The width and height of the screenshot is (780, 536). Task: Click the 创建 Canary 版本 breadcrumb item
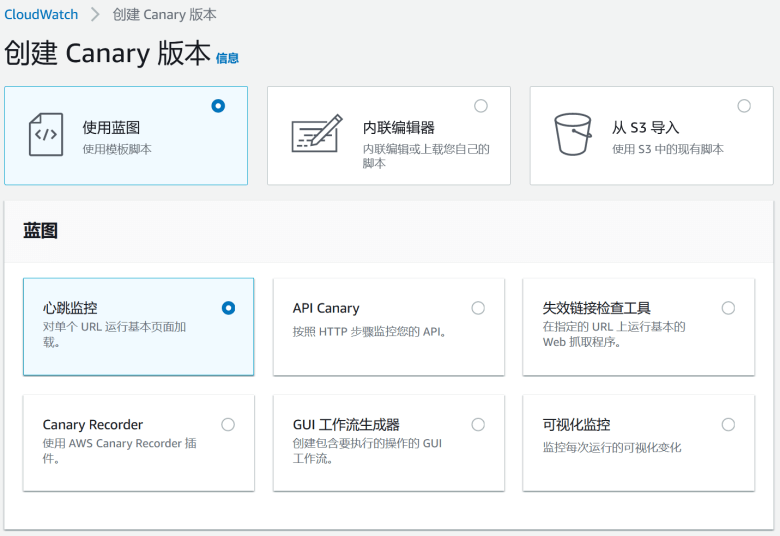click(x=165, y=15)
